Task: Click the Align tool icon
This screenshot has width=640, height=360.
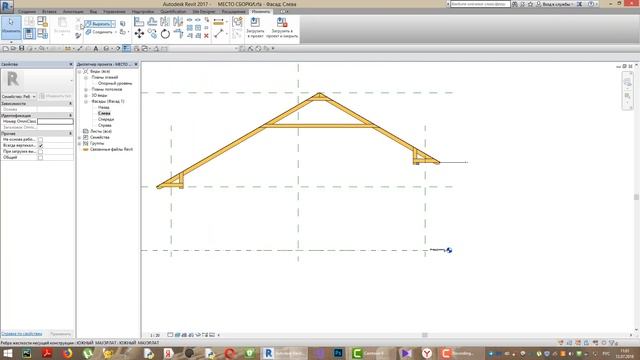Action: [139, 22]
